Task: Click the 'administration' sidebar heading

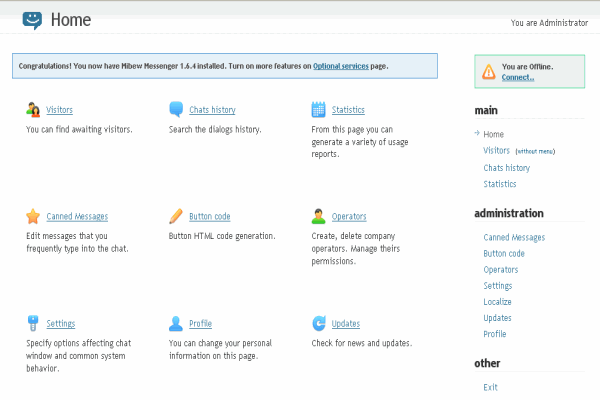Action: pyautogui.click(x=509, y=213)
